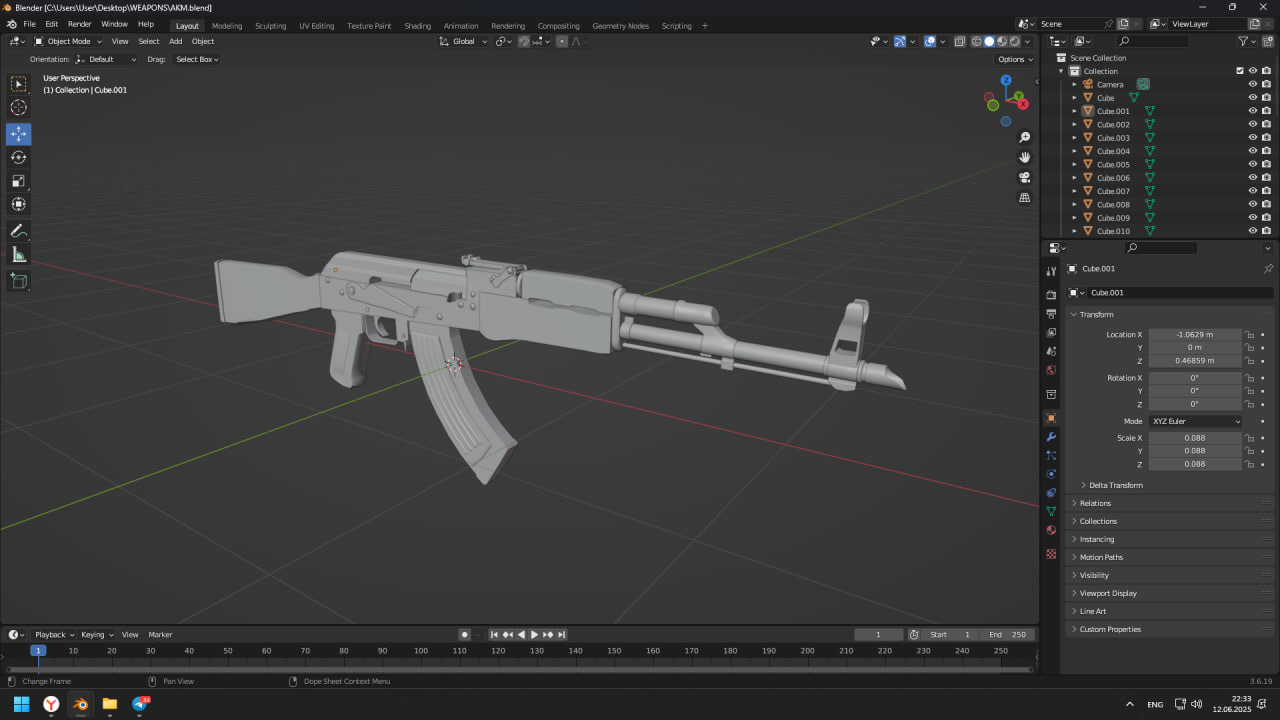Click the Location X value field
The image size is (1280, 720).
point(1194,335)
